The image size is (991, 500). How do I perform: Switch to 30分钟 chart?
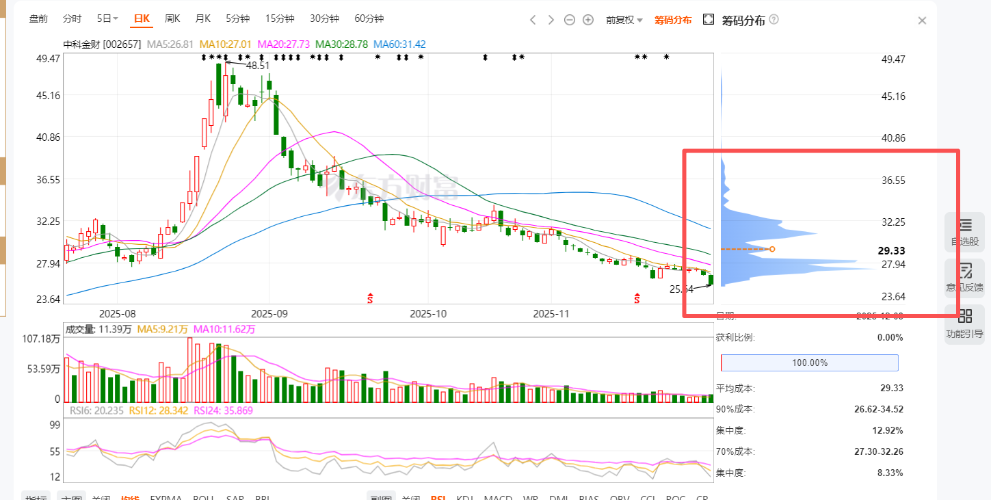click(x=324, y=18)
